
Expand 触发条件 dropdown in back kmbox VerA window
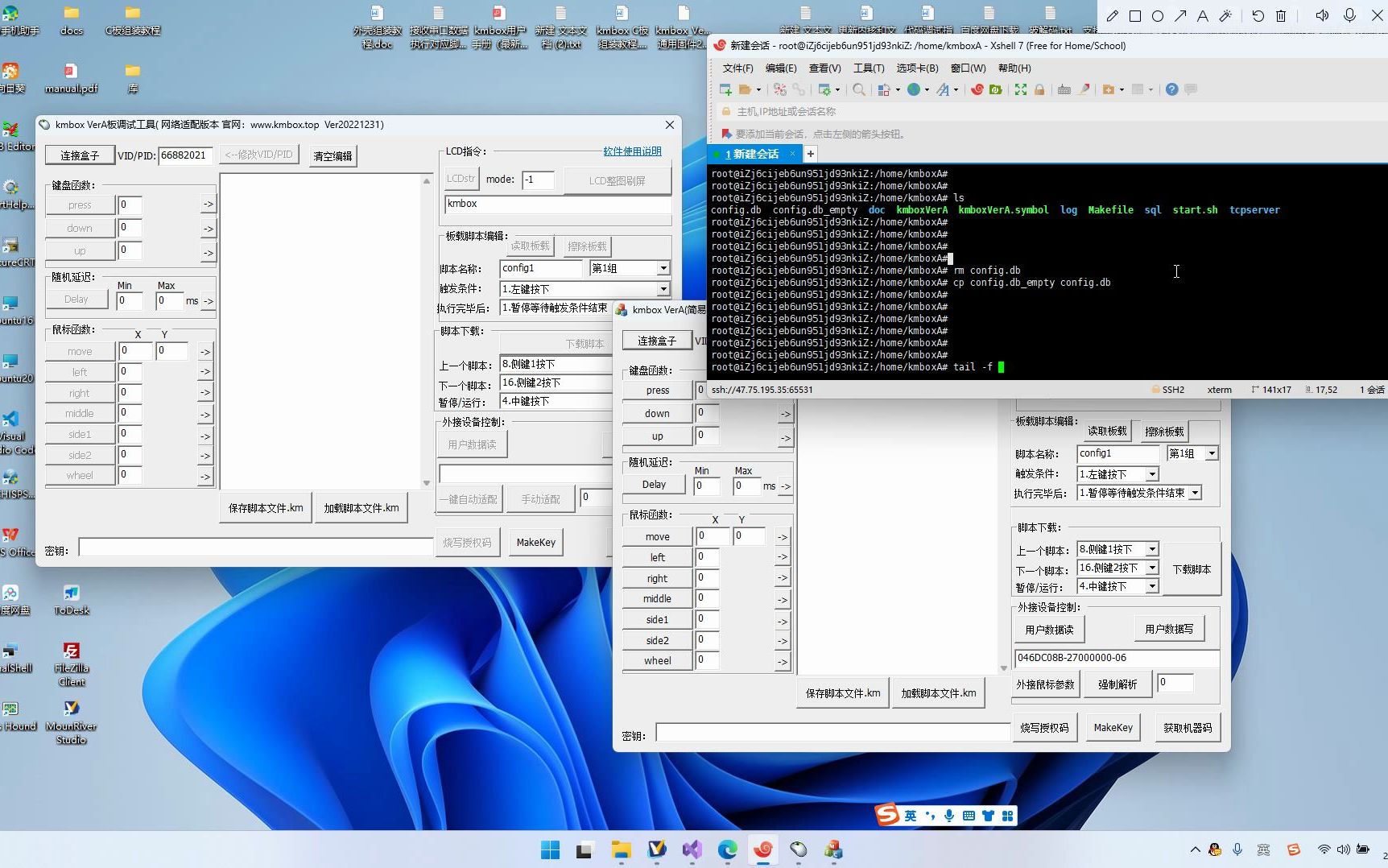[x=663, y=289]
